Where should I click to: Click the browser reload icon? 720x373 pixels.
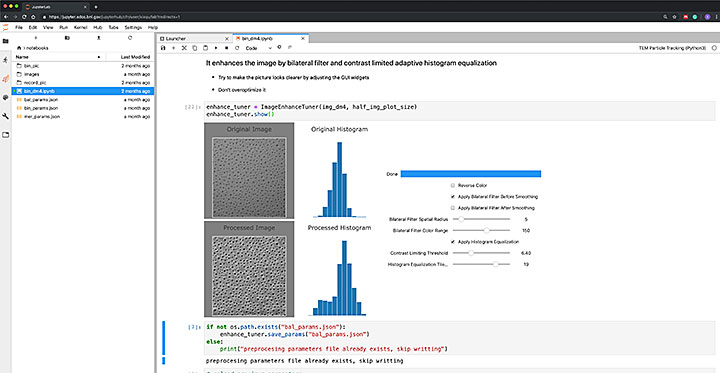click(24, 17)
